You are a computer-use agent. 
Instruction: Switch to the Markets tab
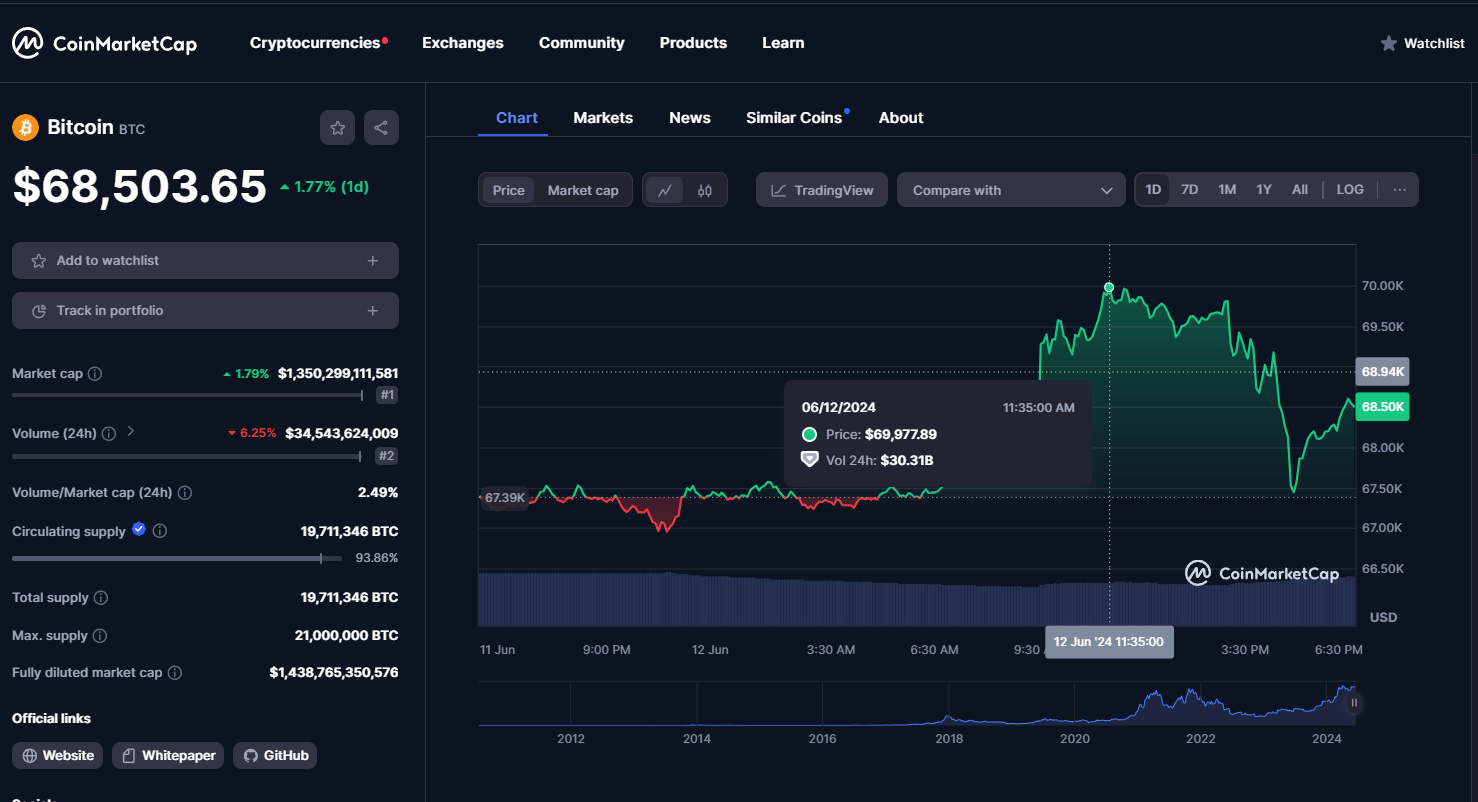coord(603,118)
